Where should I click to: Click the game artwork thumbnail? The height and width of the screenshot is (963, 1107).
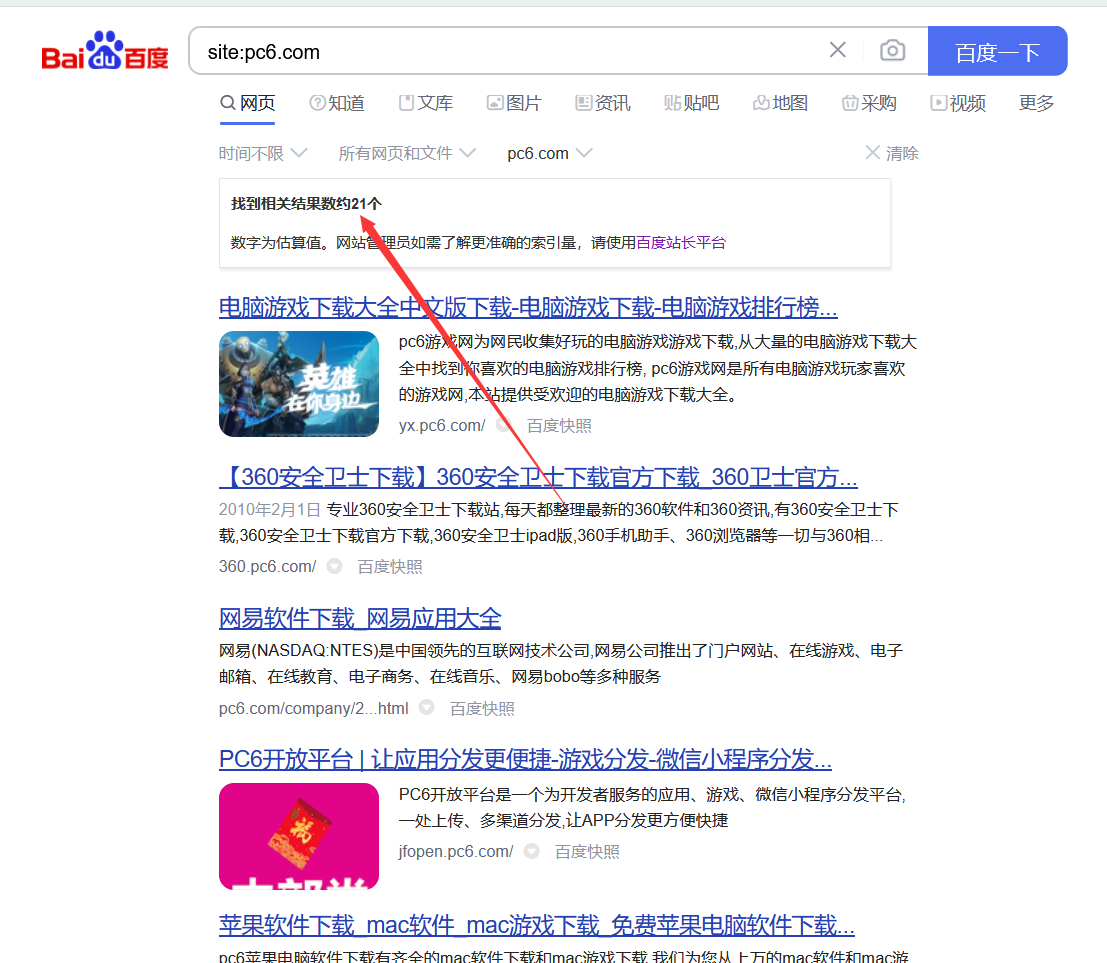[x=299, y=384]
